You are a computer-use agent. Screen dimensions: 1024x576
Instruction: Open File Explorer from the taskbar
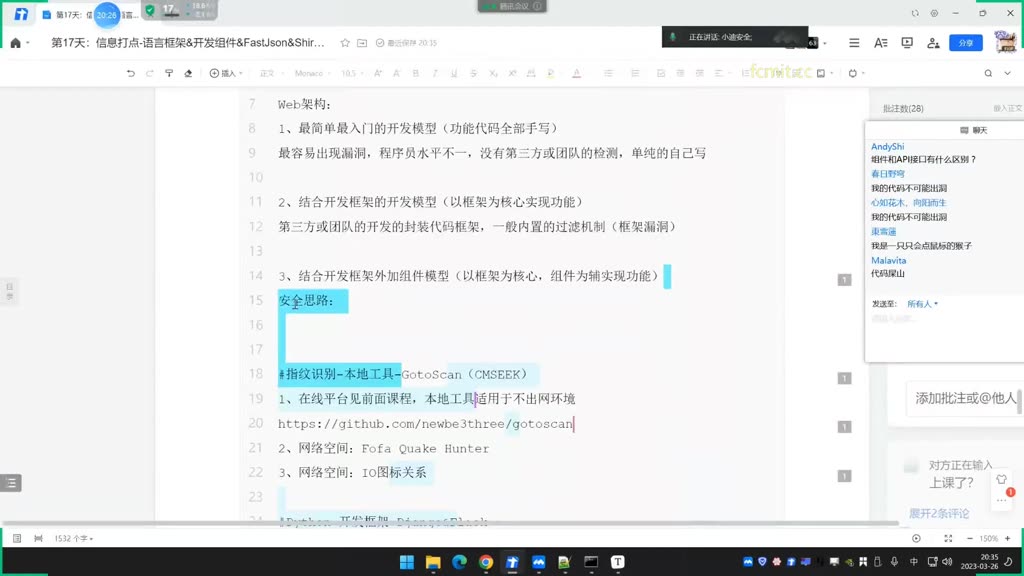(433, 562)
